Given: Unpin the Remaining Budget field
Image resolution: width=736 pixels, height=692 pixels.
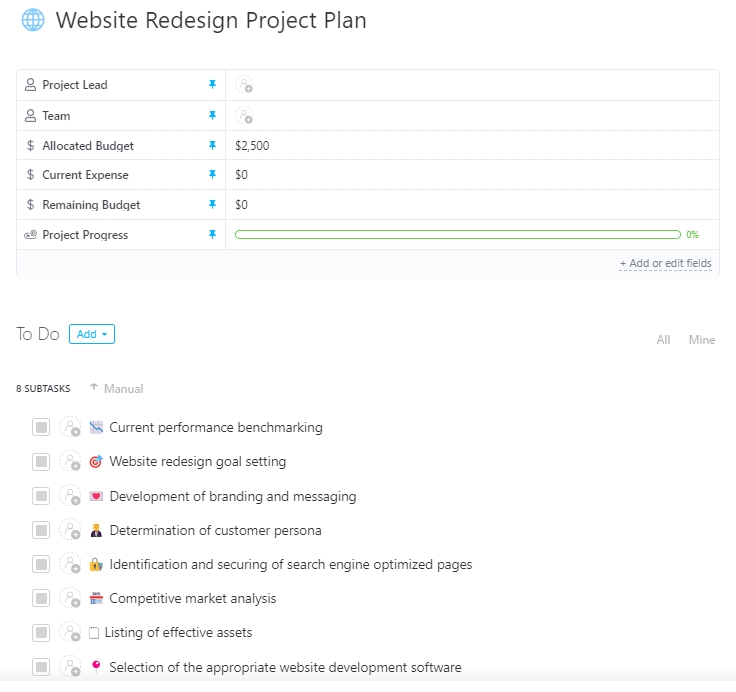Looking at the screenshot, I should tap(212, 205).
